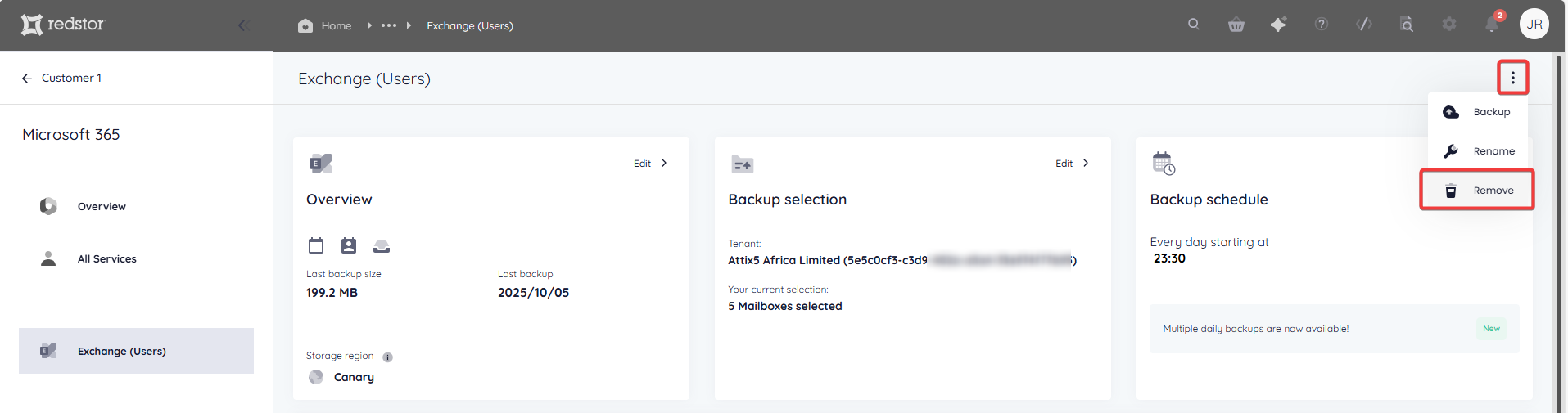
Task: Click the code brackets icon
Action: (x=1364, y=24)
